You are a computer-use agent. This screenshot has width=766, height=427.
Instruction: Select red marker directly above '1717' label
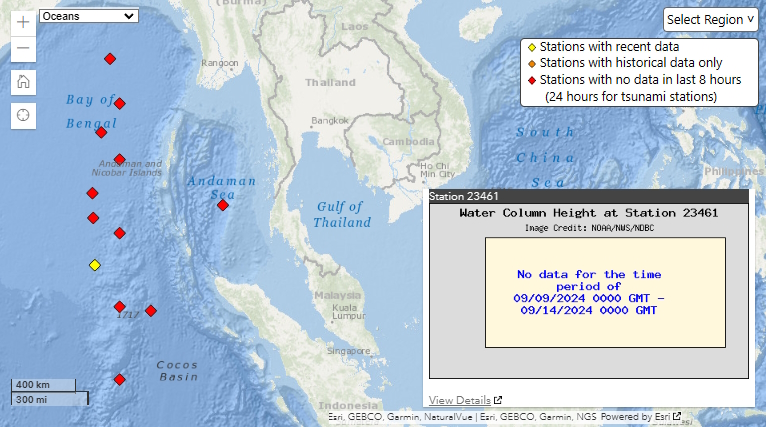pos(120,307)
